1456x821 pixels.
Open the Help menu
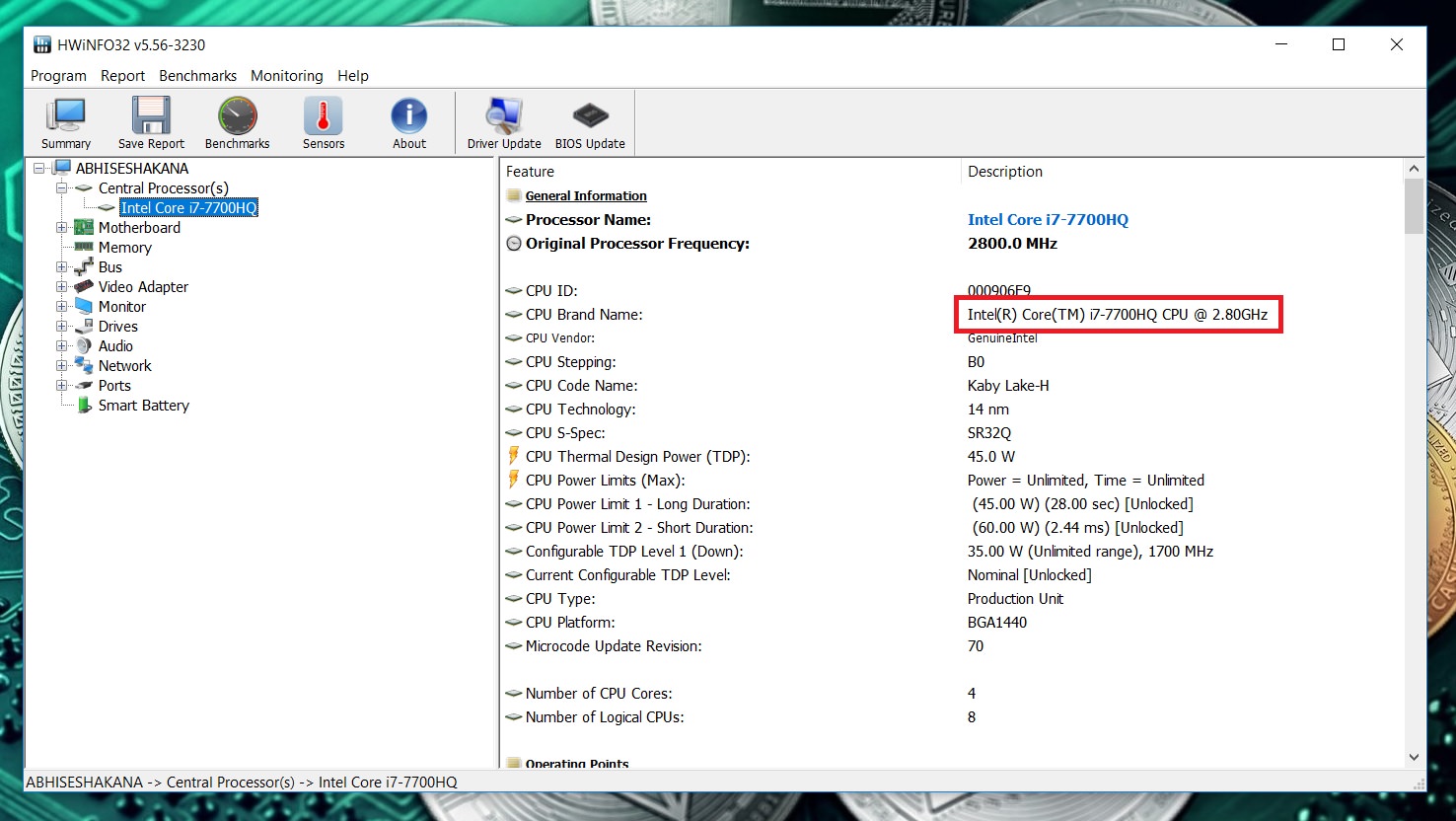[352, 76]
